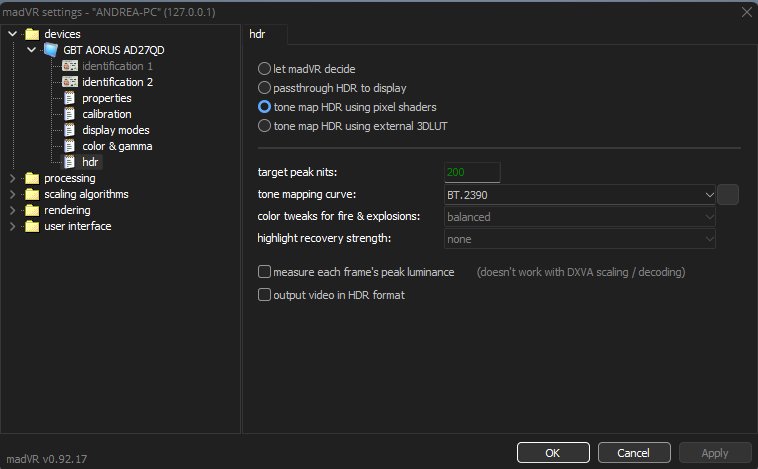Open the properties tree item
The height and width of the screenshot is (469, 758).
[x=107, y=98]
